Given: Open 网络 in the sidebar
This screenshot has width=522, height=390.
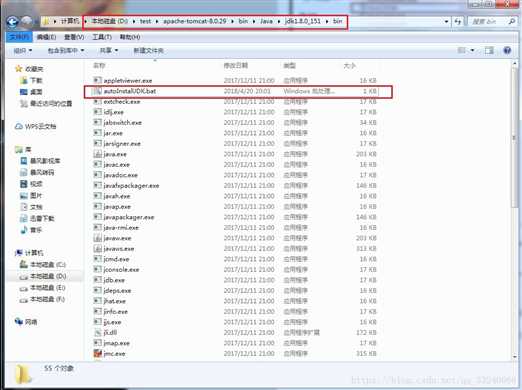Looking at the screenshot, I should click(30, 322).
